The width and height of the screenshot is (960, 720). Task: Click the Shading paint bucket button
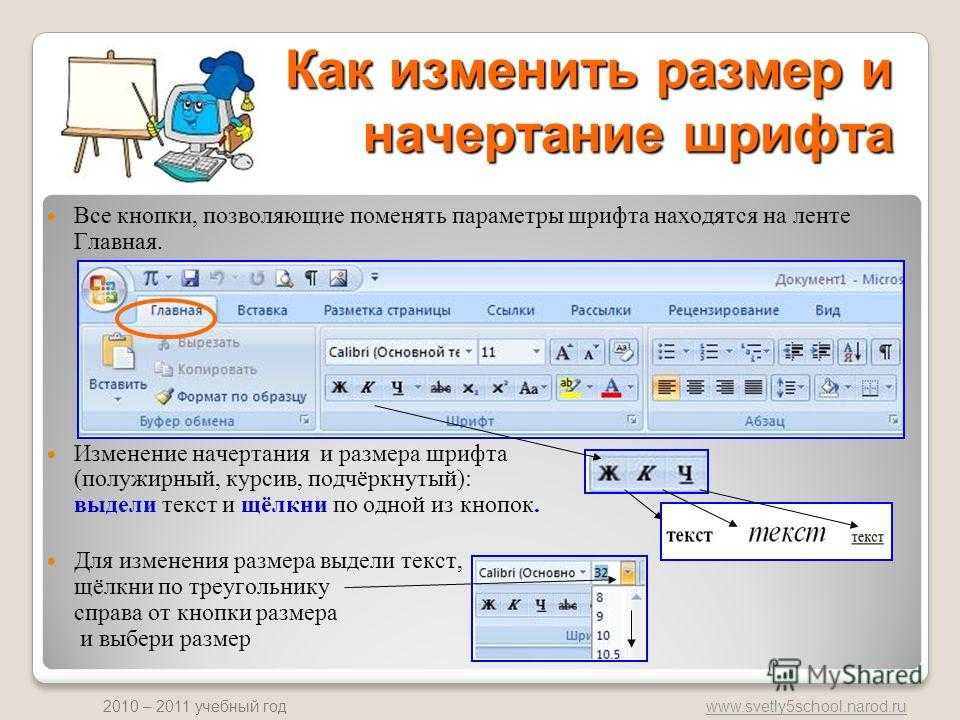pos(828,388)
